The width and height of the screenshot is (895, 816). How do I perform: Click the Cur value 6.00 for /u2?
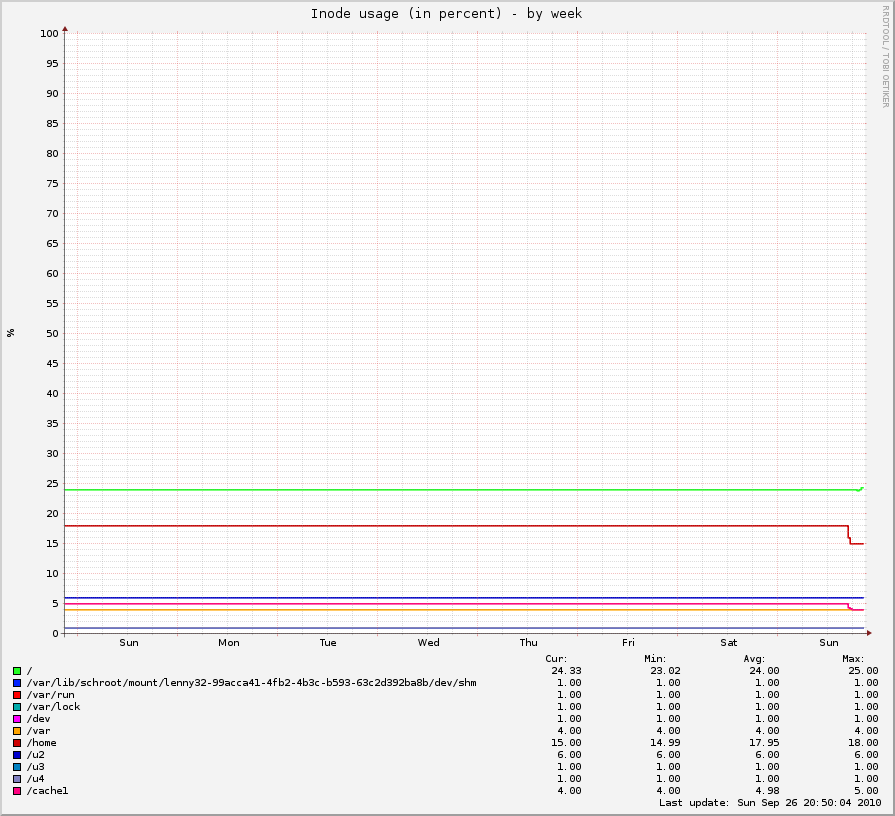point(569,755)
